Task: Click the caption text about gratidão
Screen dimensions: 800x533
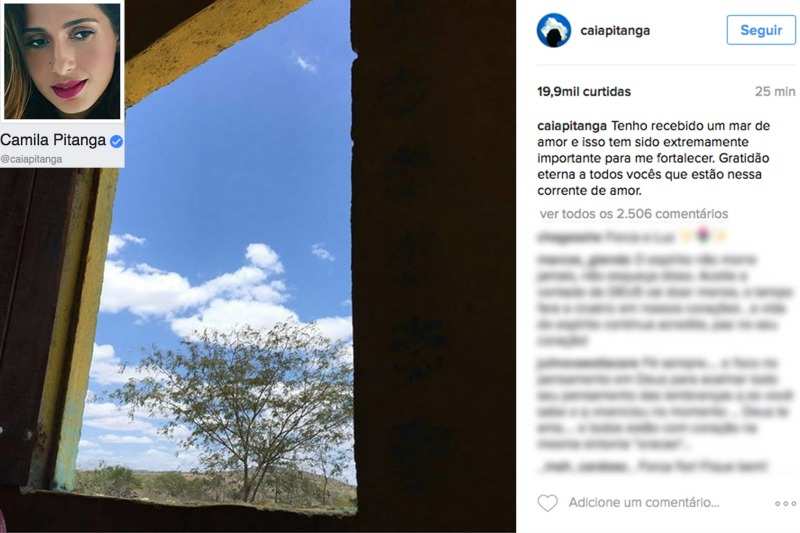Action: click(x=654, y=158)
